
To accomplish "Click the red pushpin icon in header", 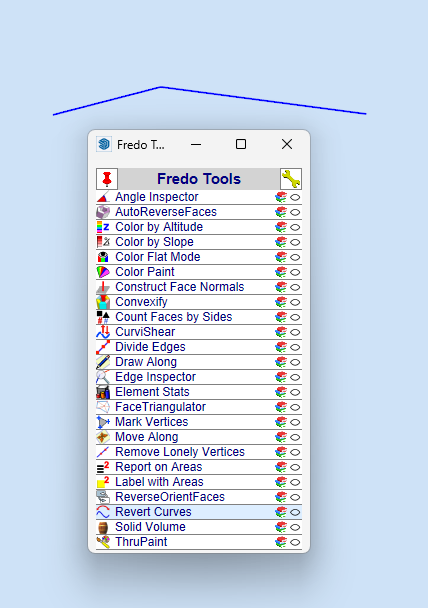I will (107, 179).
